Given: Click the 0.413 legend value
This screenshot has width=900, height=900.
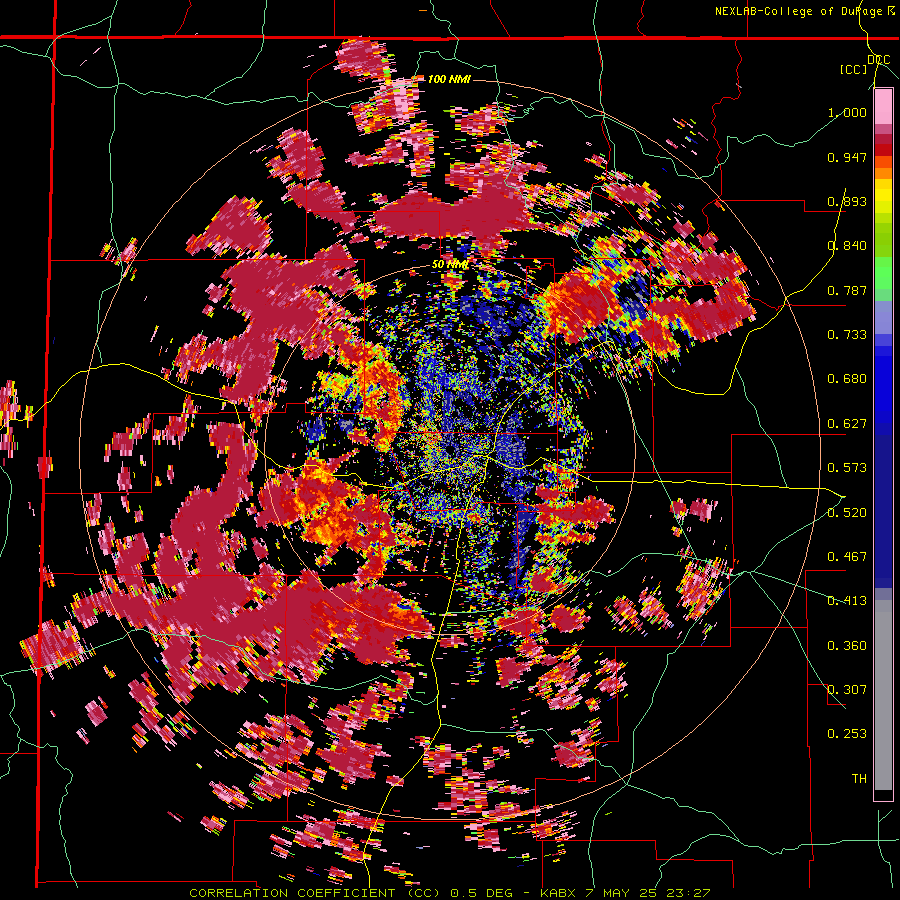Looking at the screenshot, I should tap(847, 601).
